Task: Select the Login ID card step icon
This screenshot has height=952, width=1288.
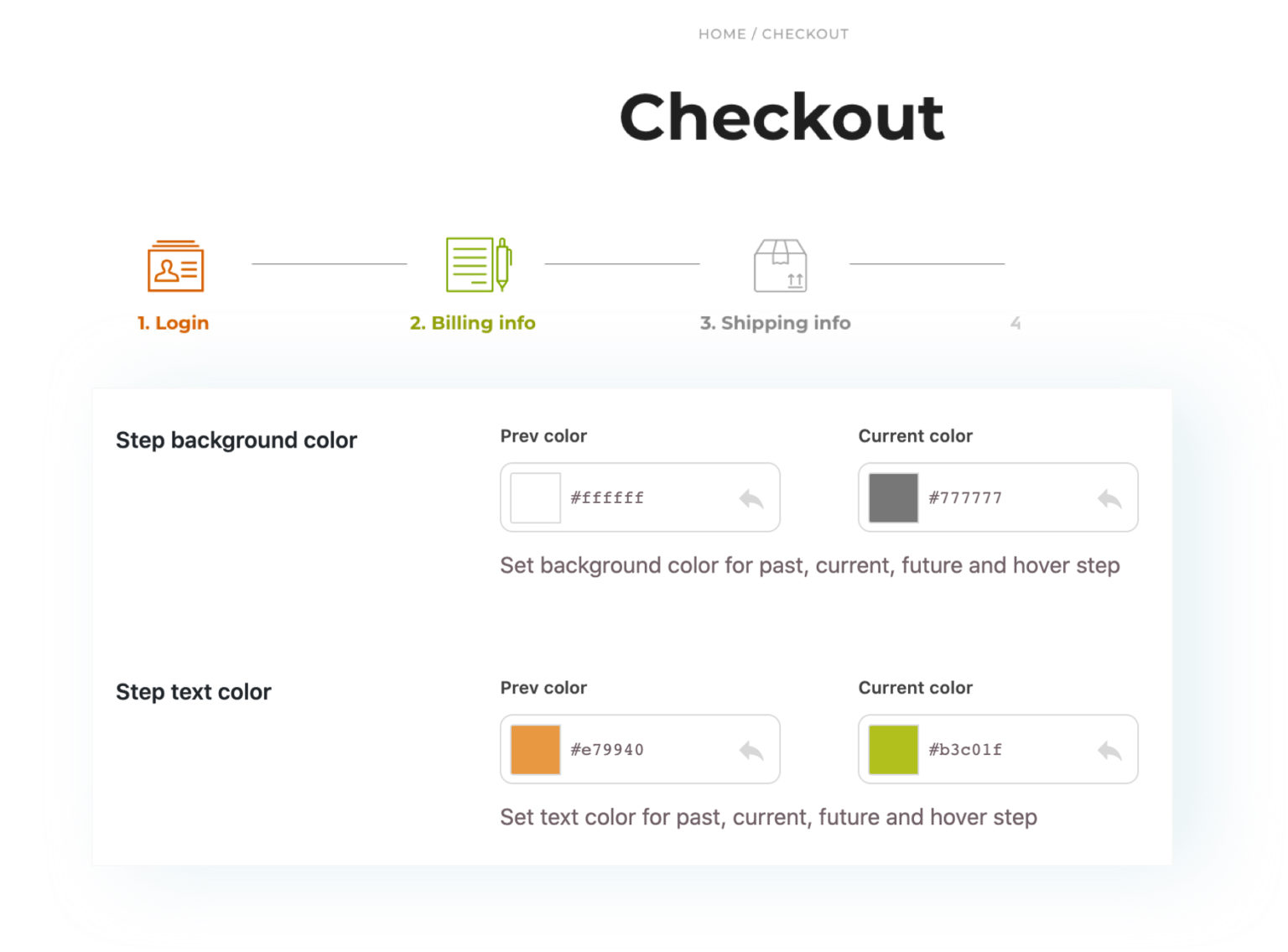Action: 174,267
